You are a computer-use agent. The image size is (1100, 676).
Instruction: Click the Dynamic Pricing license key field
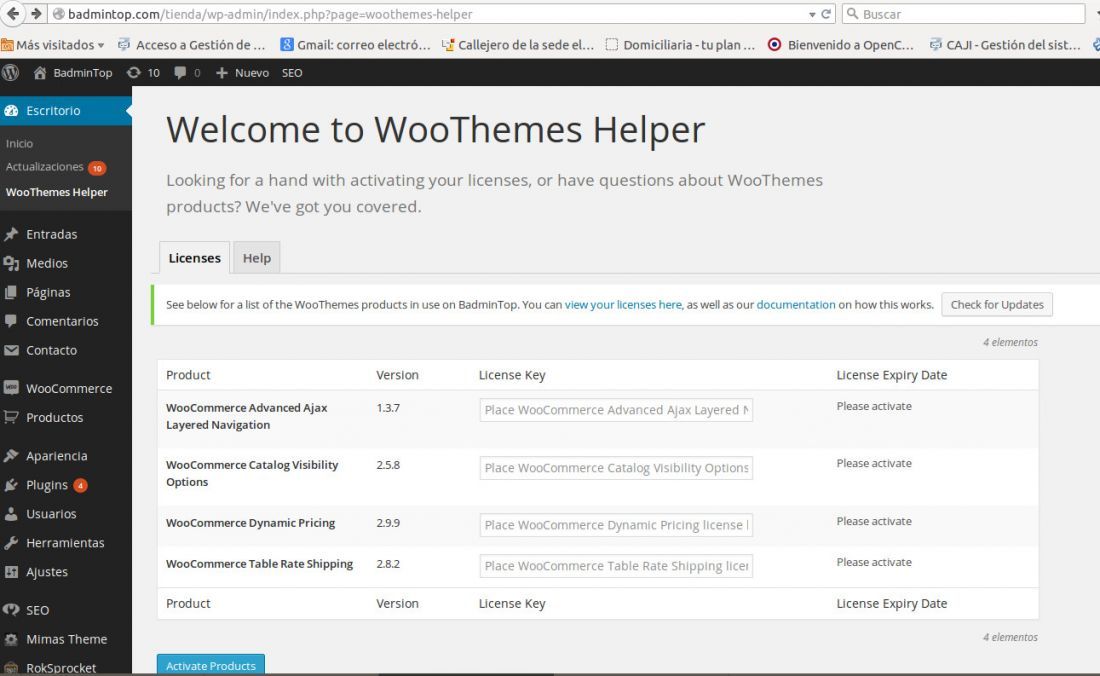(x=616, y=525)
